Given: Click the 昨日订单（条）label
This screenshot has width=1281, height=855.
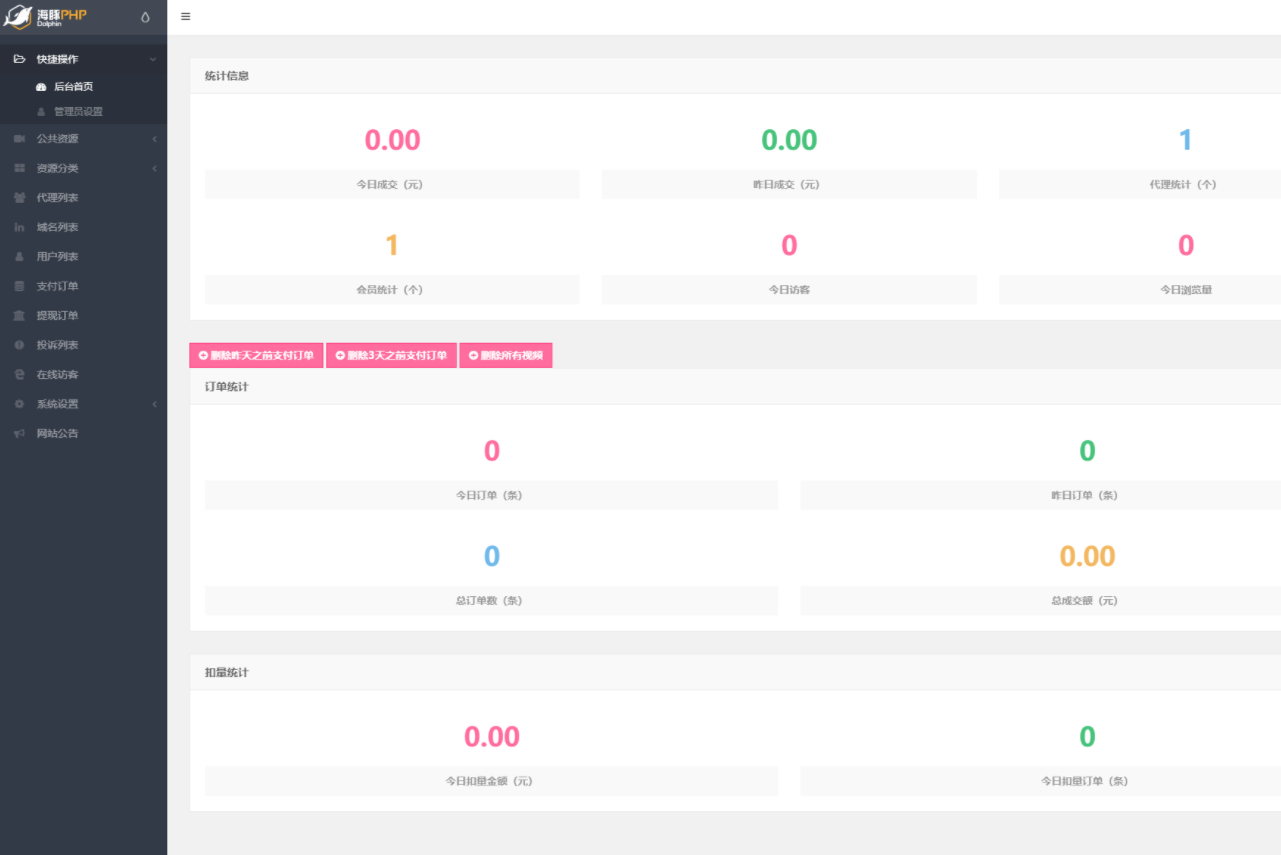Looking at the screenshot, I should pyautogui.click(x=1085, y=496).
